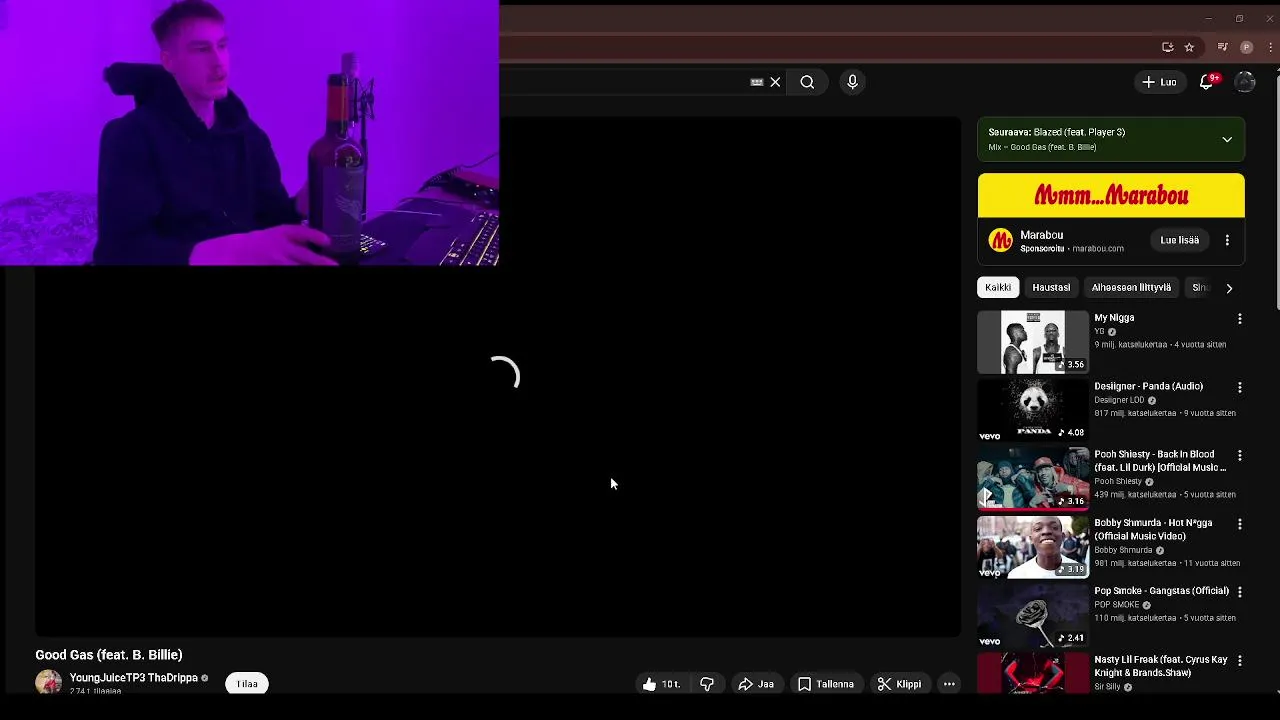Click the Mmm...Marabou ad banner
This screenshot has width=1280, height=720.
pos(1111,195)
